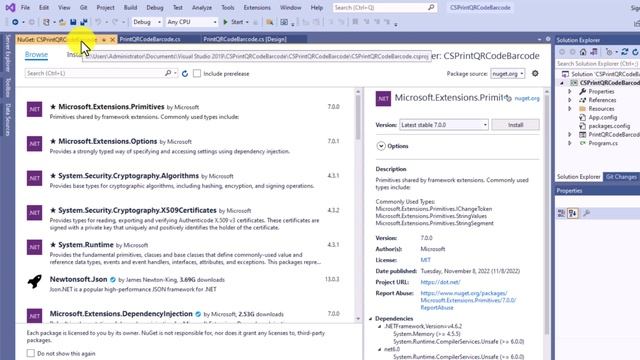This screenshot has width=640, height=360.
Task: Expand the Options section
Action: pos(381,146)
